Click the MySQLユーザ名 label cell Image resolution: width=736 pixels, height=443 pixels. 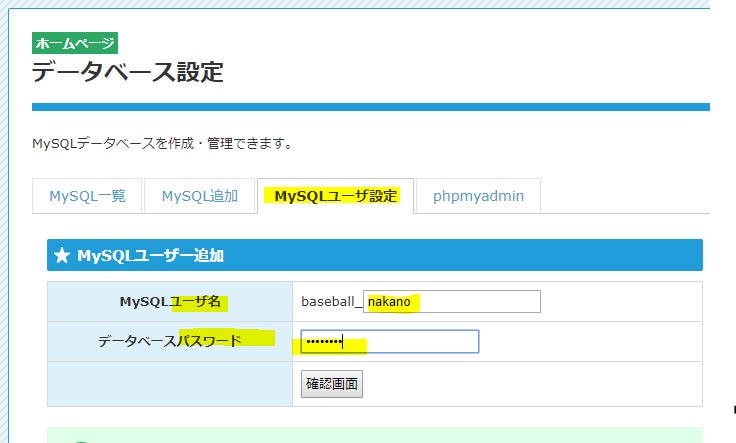tap(170, 301)
